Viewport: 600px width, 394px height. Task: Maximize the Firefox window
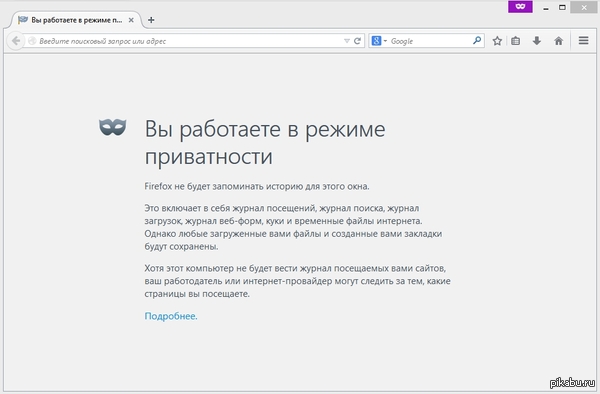coord(562,7)
